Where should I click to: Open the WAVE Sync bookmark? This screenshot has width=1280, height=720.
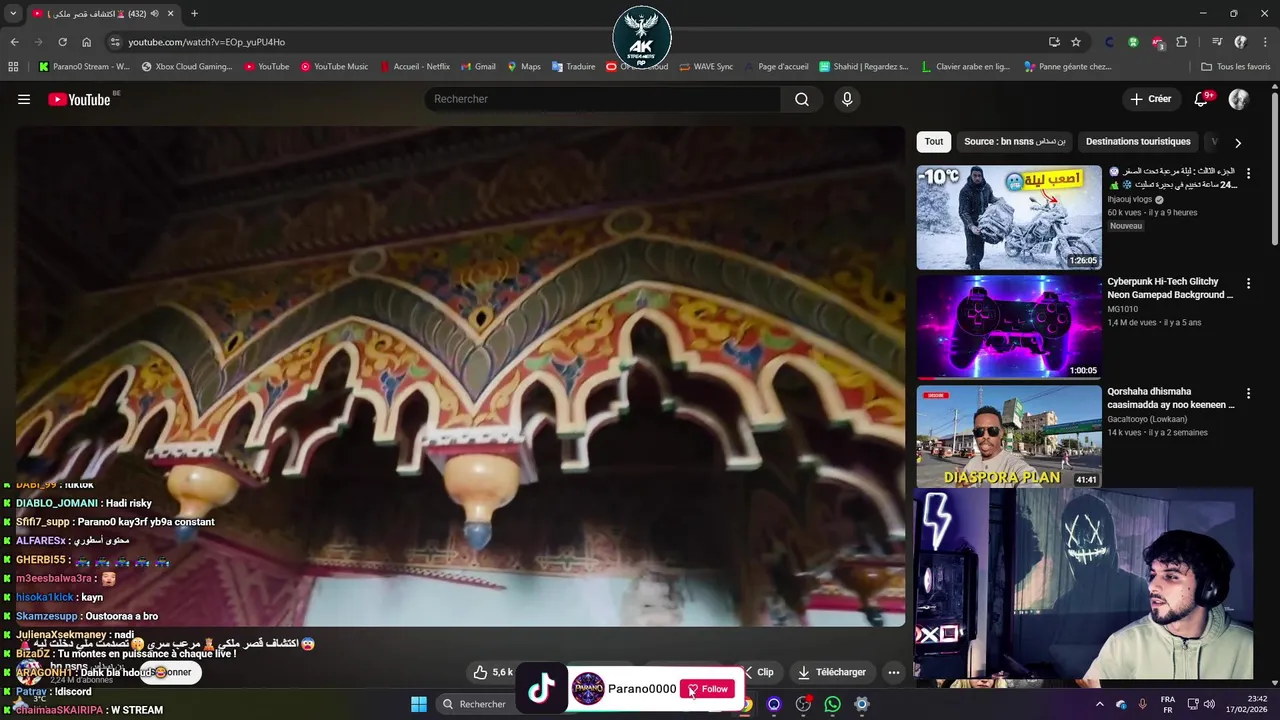706,67
